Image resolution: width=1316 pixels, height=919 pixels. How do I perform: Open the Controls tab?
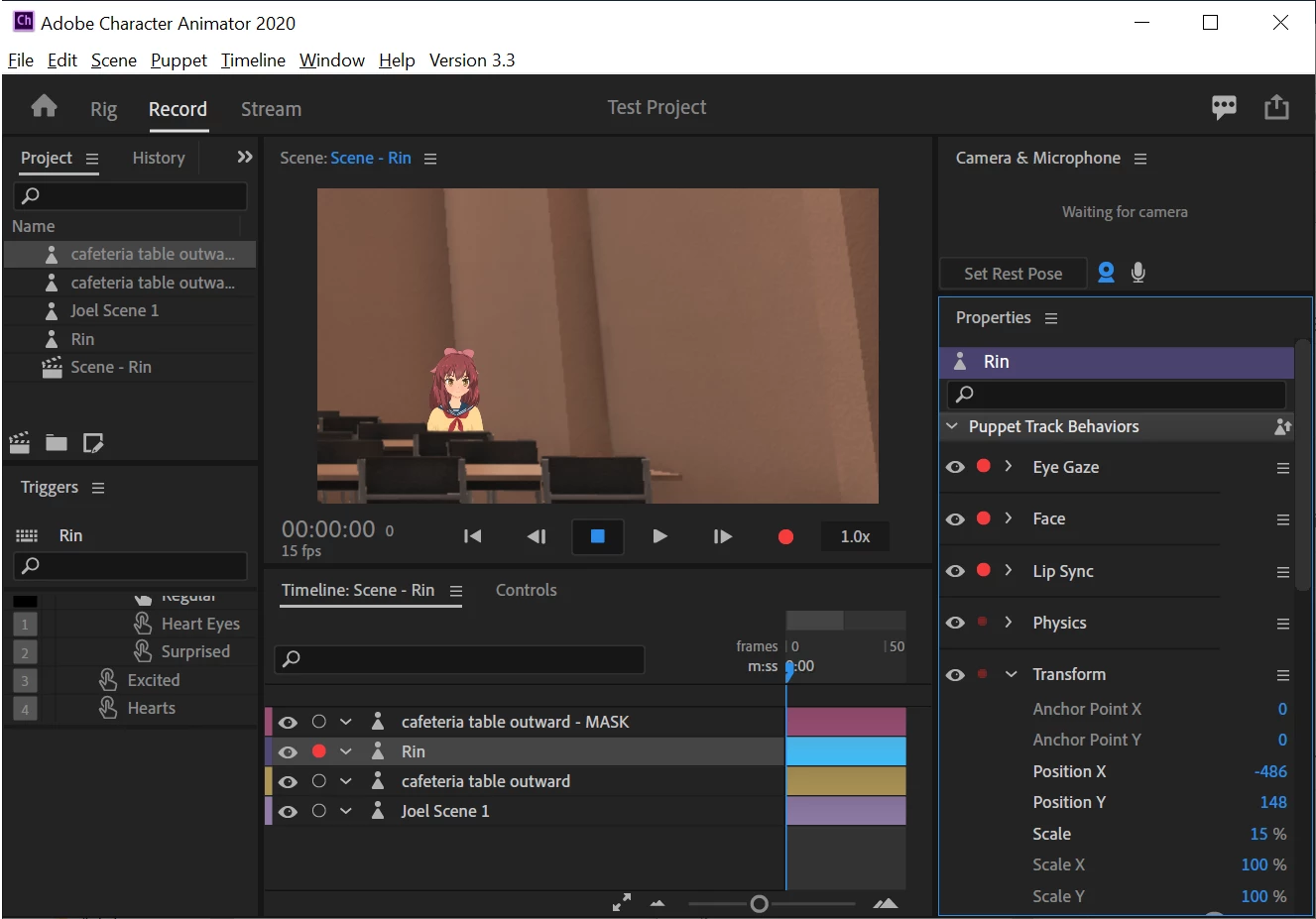[x=526, y=590]
